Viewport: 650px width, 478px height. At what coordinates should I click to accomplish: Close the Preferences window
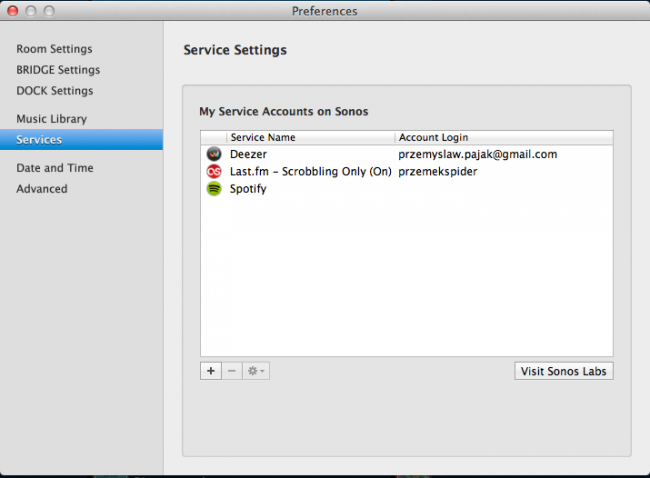13,11
